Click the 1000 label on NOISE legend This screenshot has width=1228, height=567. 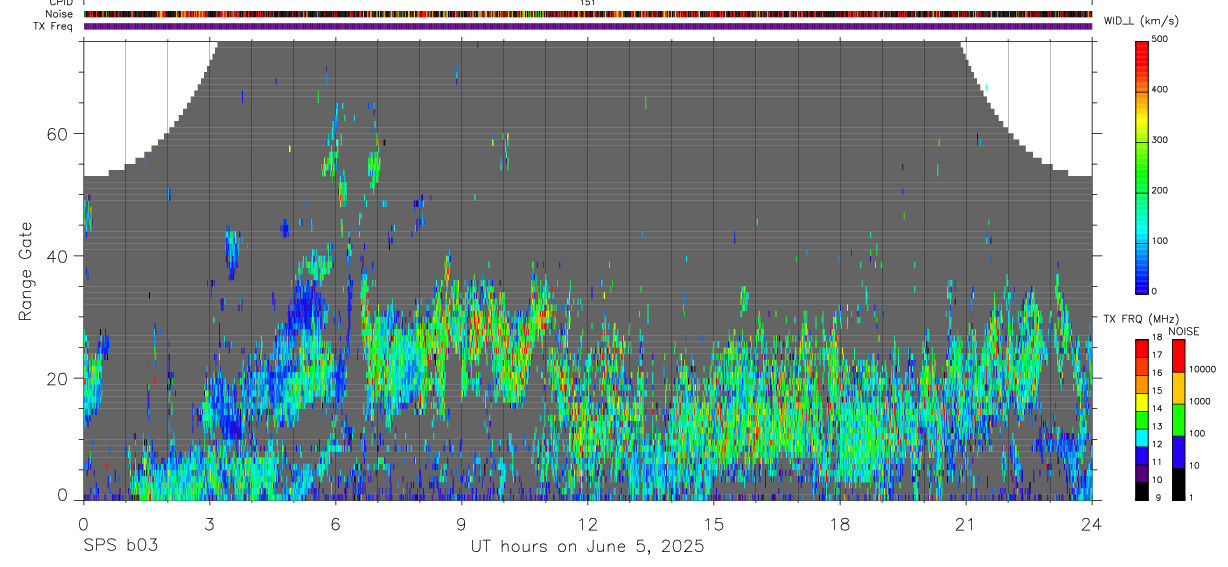coord(1200,401)
